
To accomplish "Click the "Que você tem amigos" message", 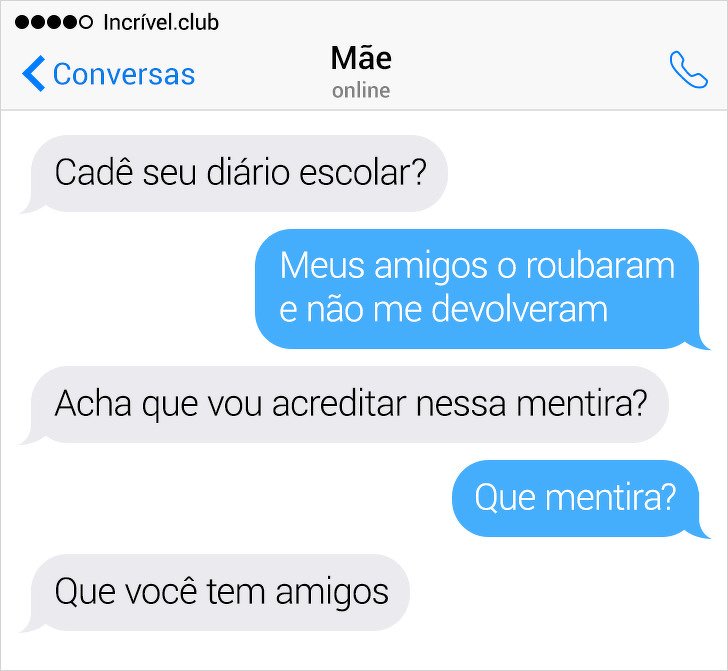I will pos(214,593).
